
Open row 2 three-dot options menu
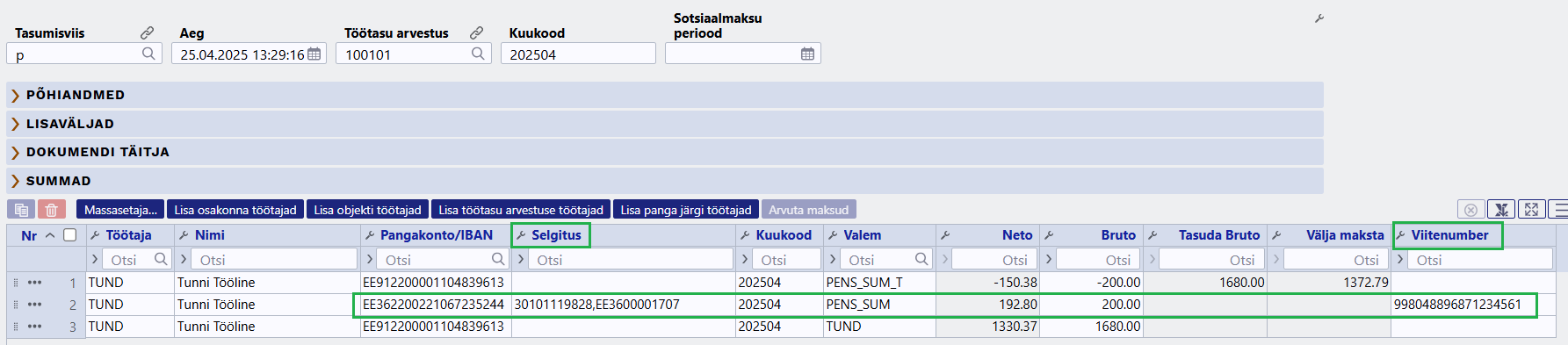[x=34, y=305]
